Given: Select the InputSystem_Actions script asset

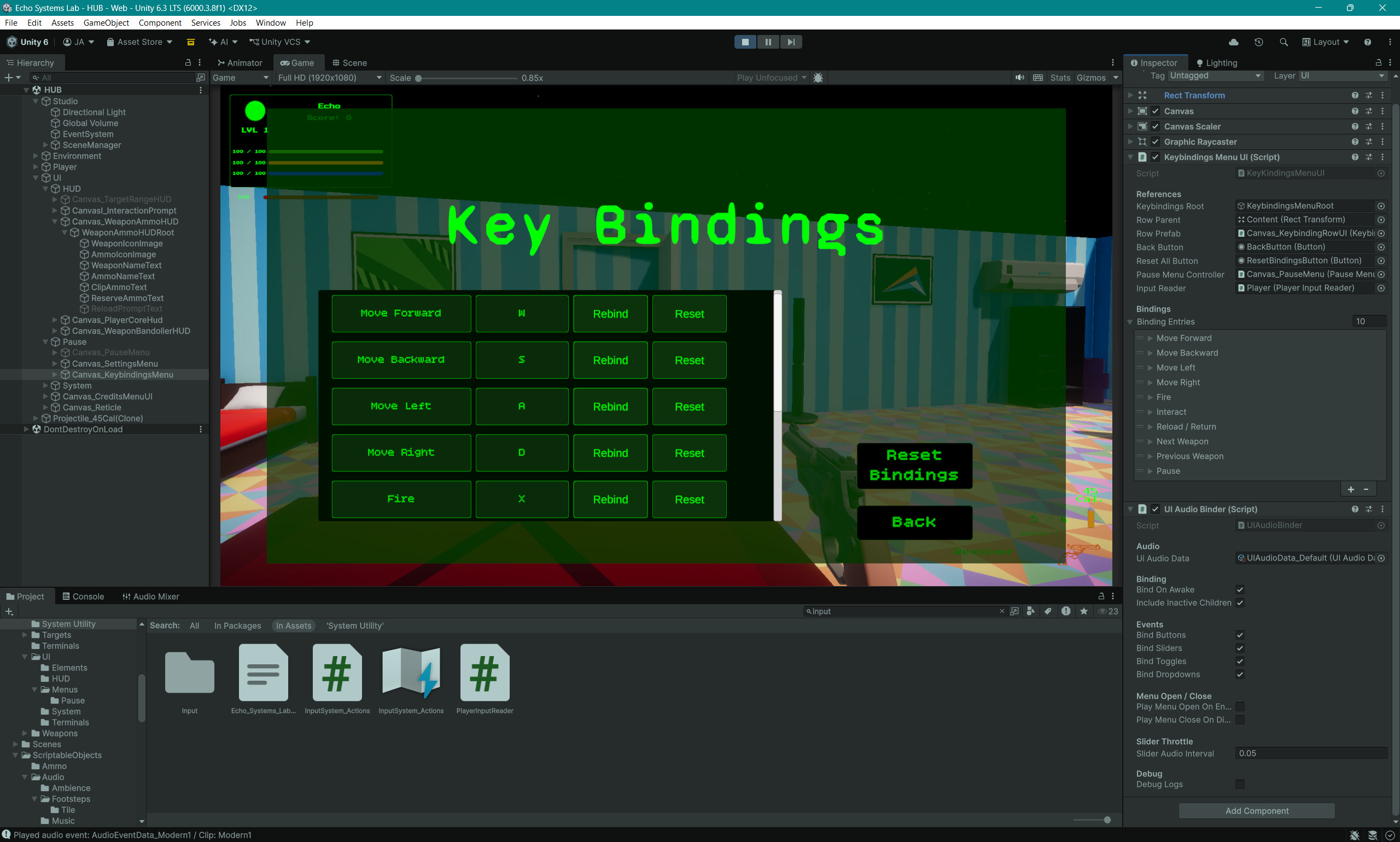Looking at the screenshot, I should click(337, 679).
